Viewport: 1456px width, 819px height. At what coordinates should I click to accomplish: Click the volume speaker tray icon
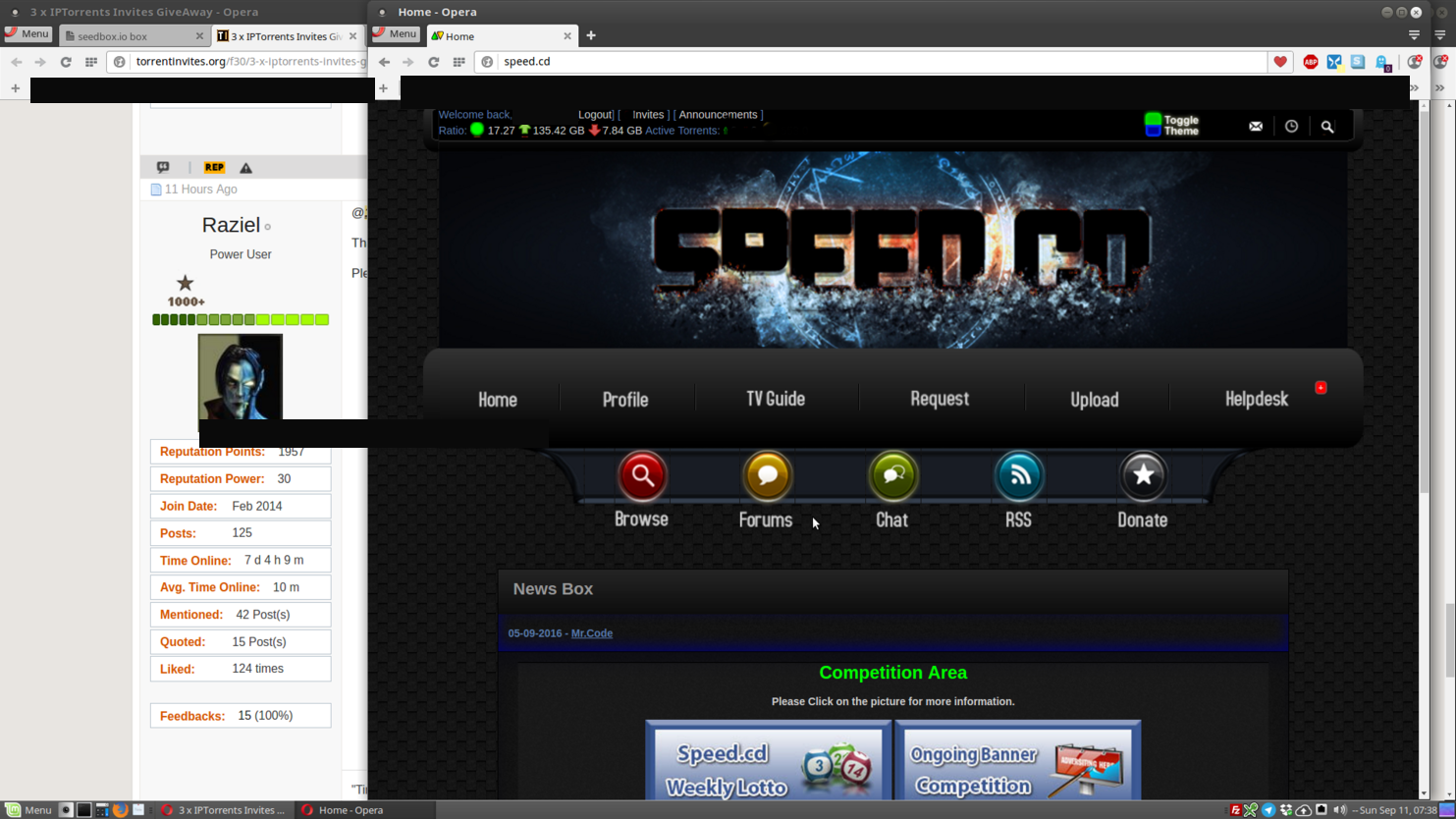1339,810
